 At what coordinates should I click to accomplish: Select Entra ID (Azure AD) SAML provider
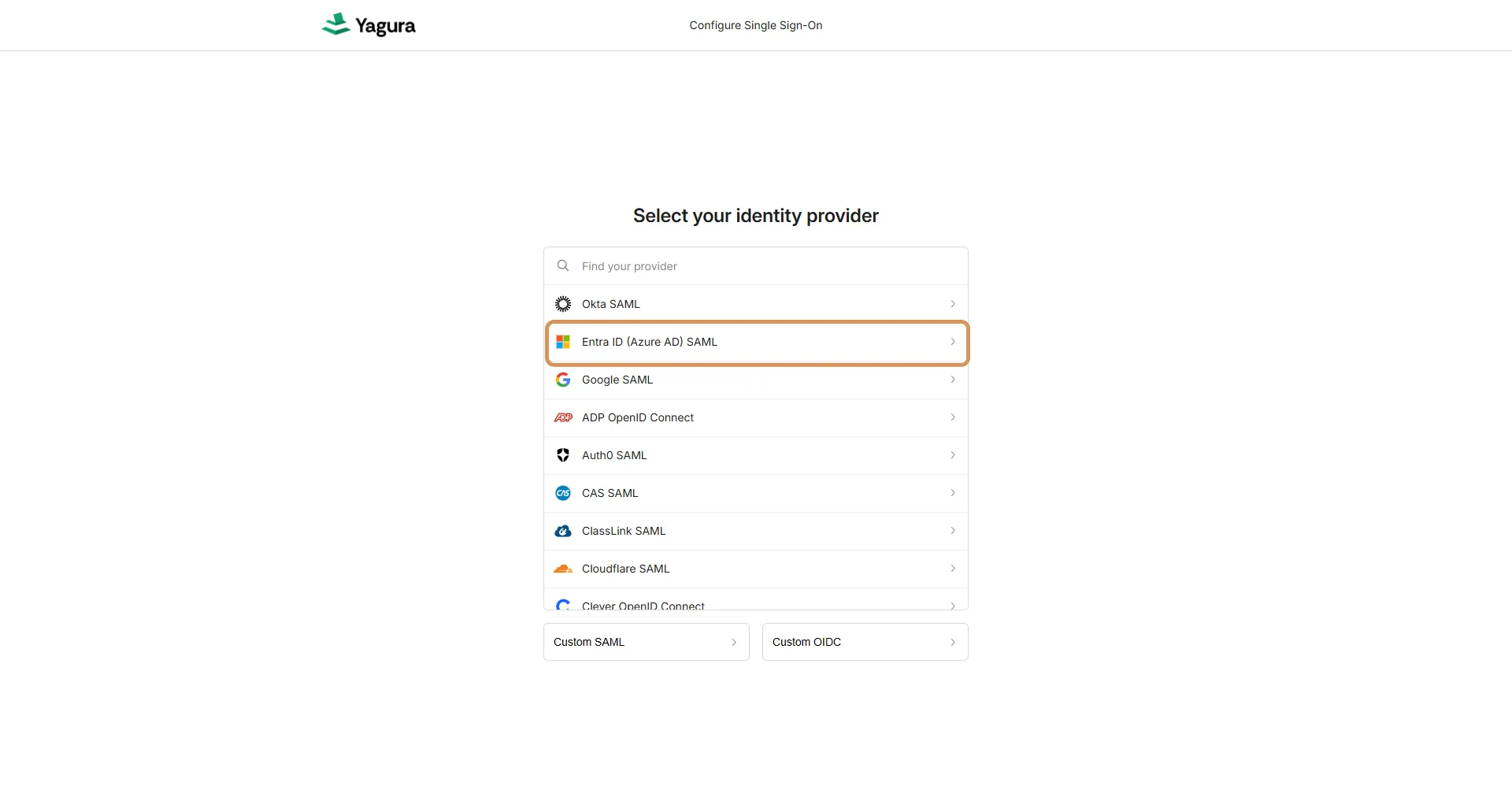tap(650, 342)
